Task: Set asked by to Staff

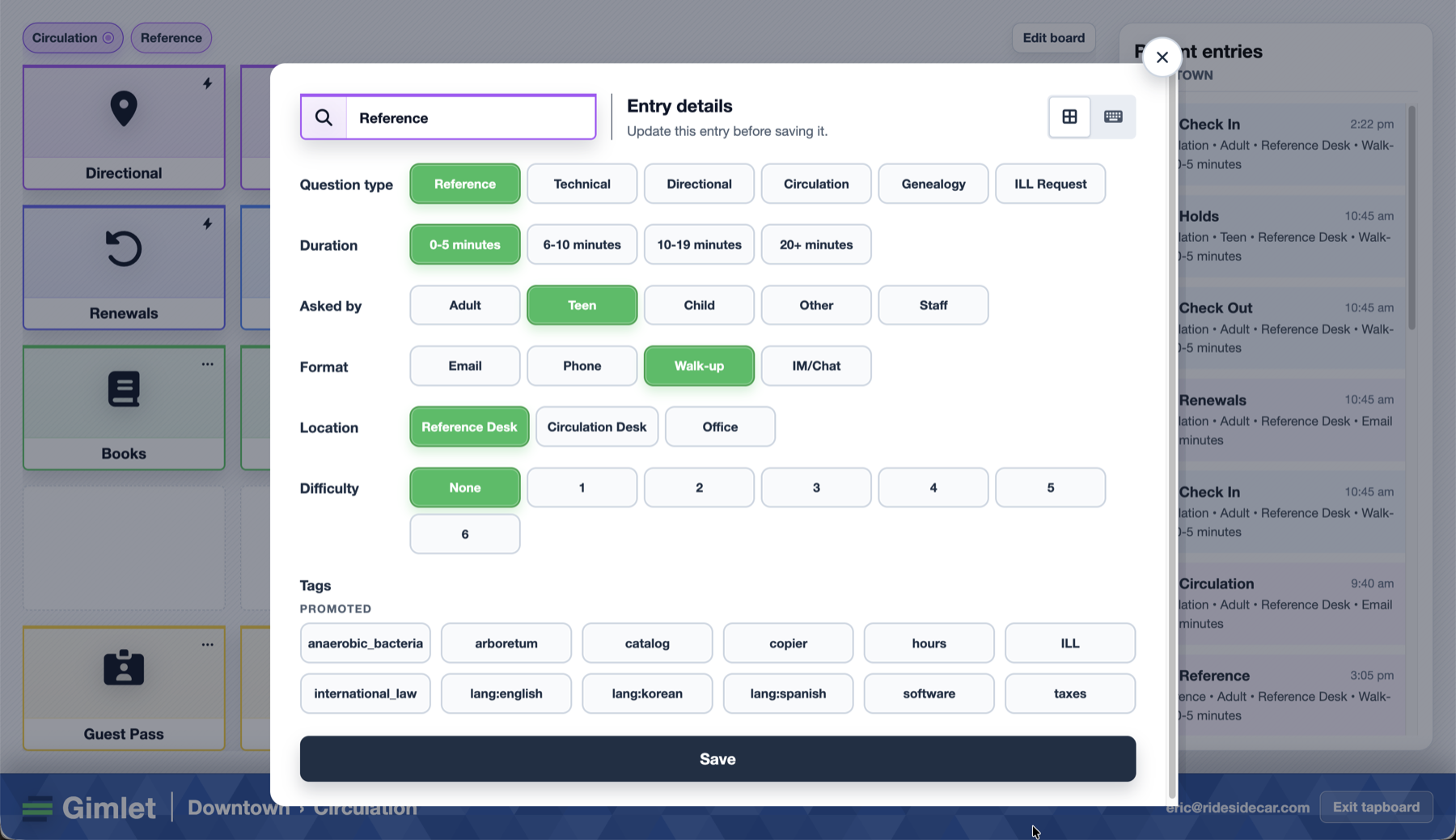Action: pyautogui.click(x=933, y=305)
